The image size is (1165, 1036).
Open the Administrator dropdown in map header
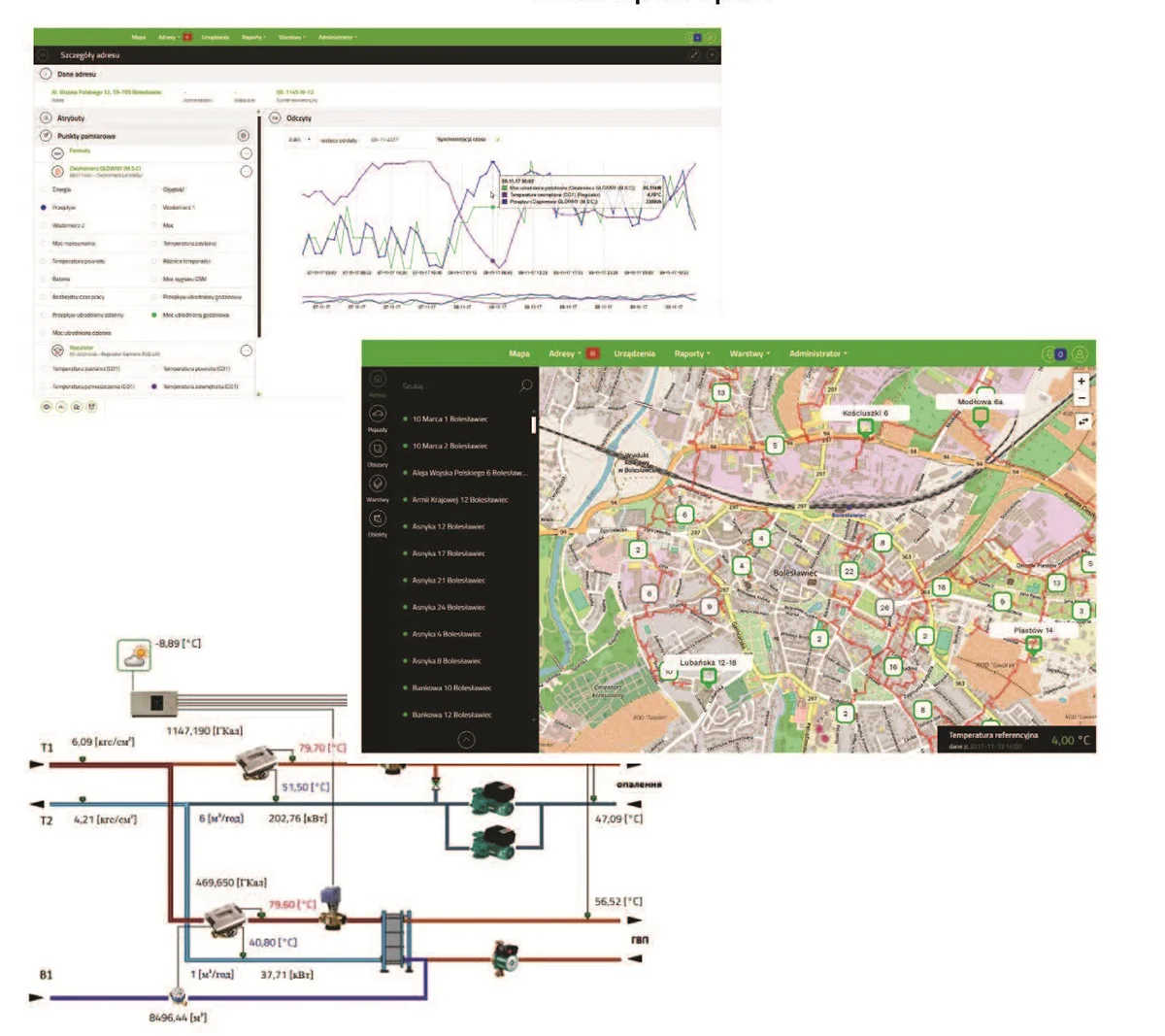click(x=817, y=354)
